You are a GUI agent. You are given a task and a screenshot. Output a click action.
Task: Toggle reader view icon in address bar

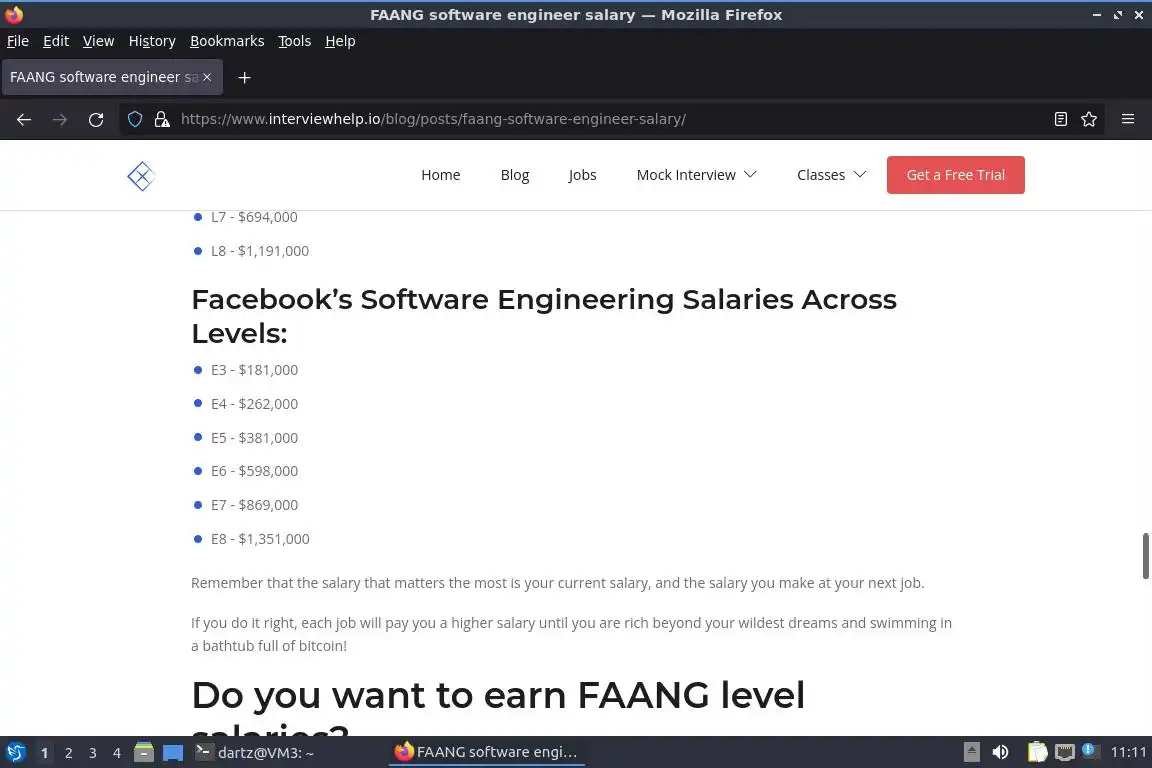coord(1060,119)
